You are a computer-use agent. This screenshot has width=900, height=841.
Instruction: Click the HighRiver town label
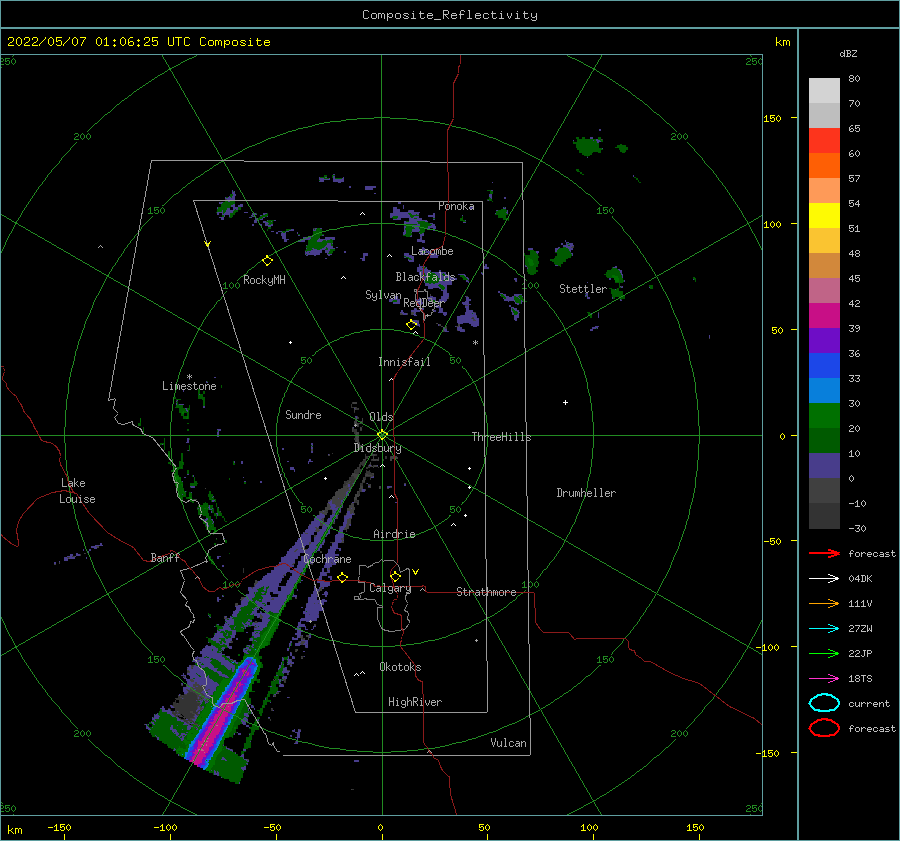click(415, 702)
